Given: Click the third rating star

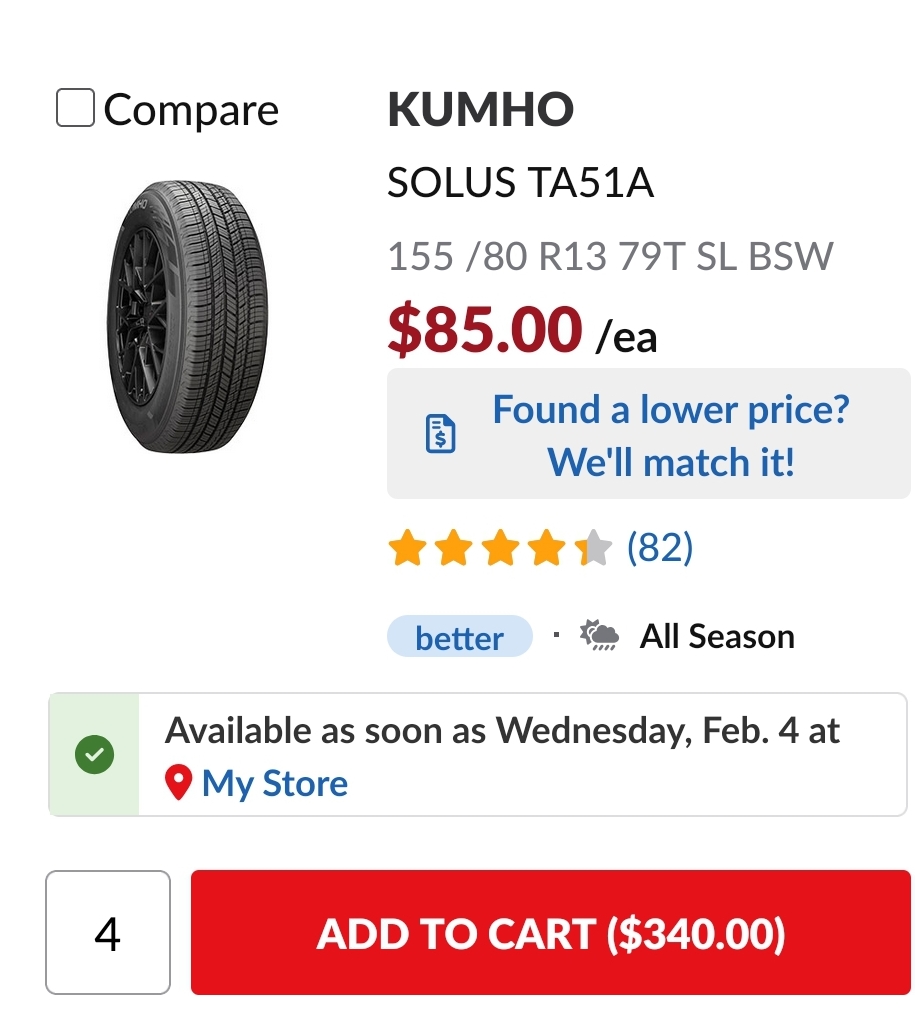Looking at the screenshot, I should [x=500, y=549].
